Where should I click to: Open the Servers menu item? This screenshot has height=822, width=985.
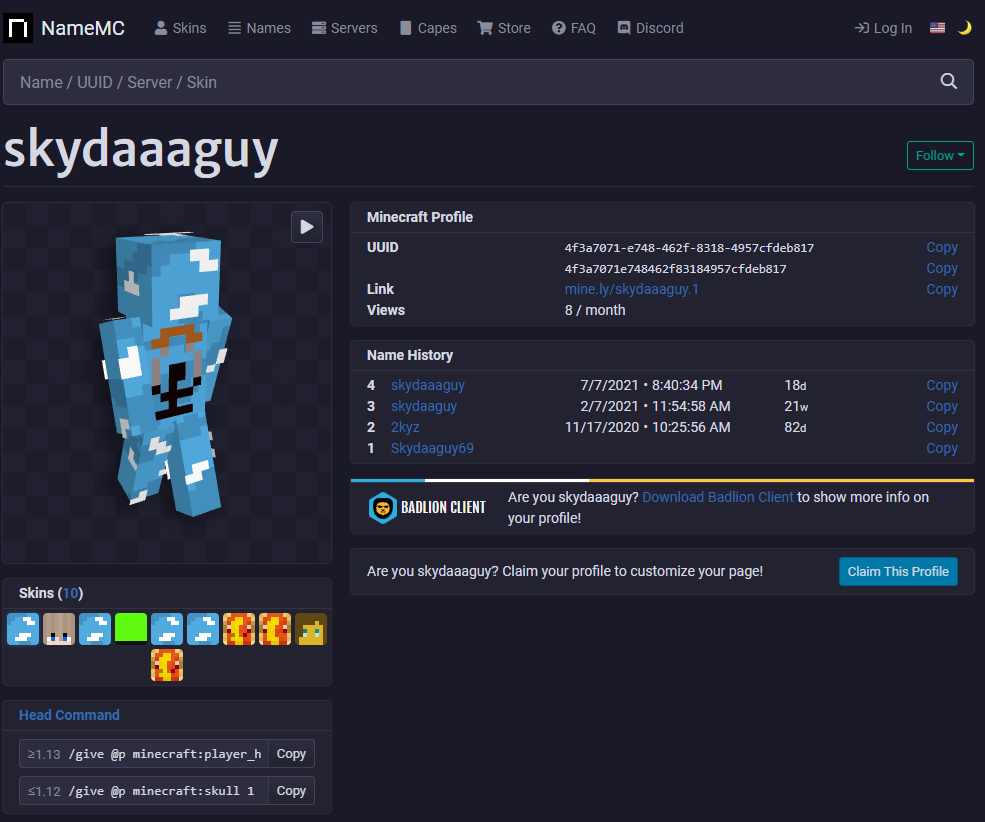click(344, 28)
